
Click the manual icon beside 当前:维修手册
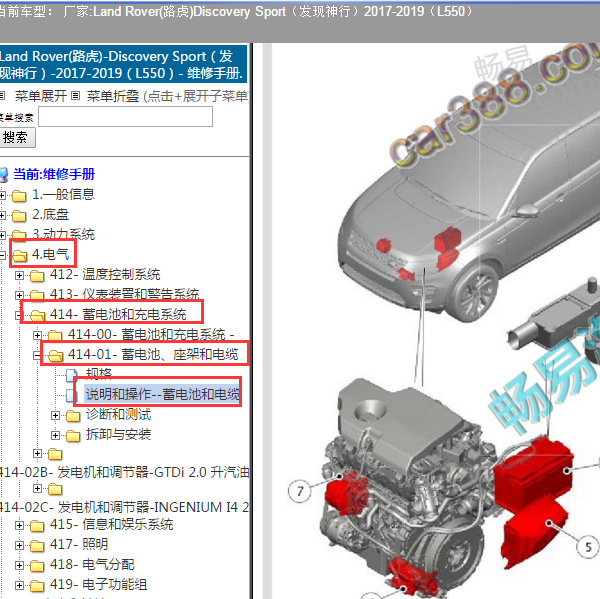(3, 175)
